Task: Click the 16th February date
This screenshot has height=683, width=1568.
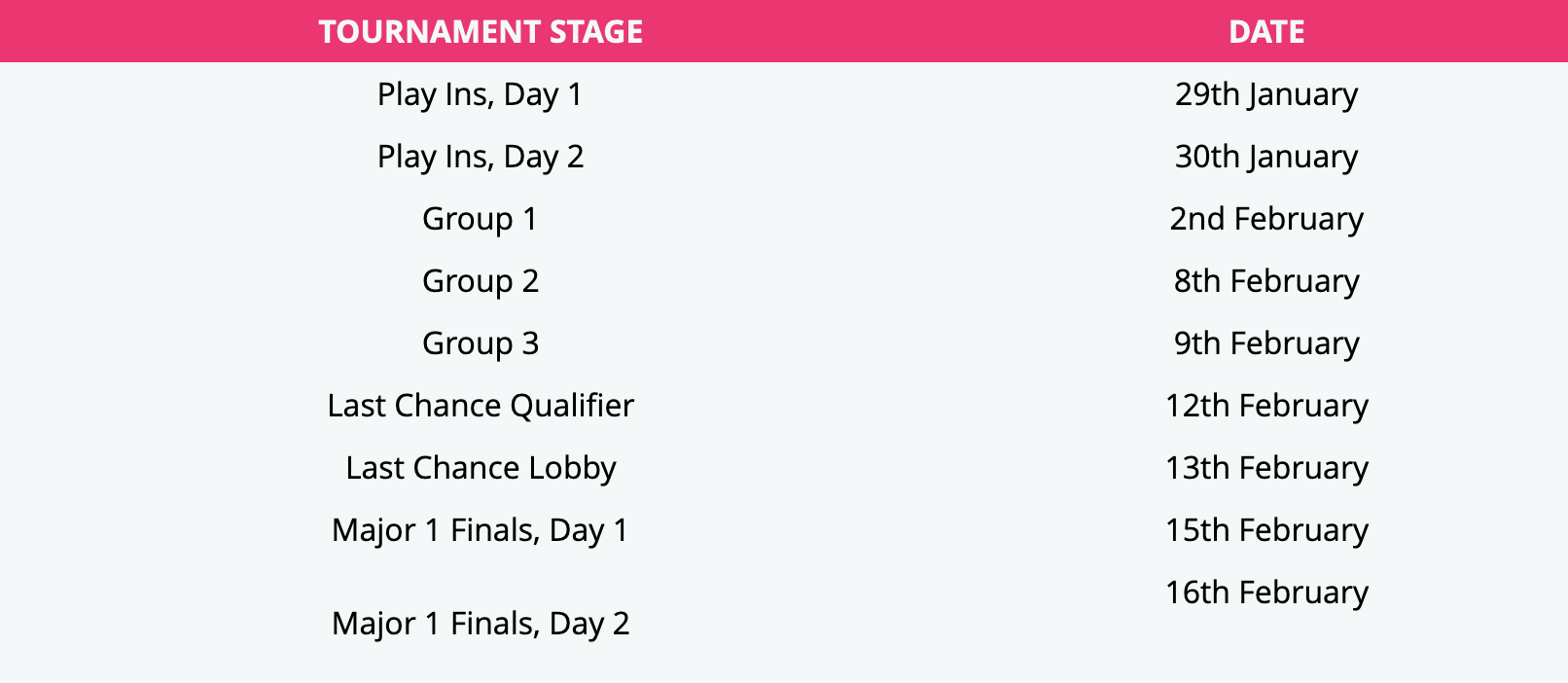Action: point(1265,593)
